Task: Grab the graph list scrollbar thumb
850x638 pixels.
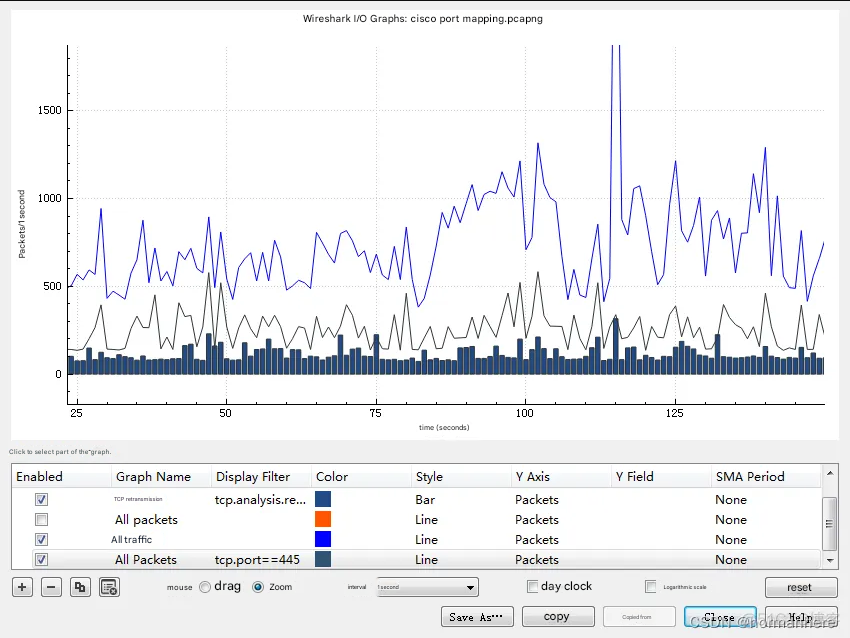Action: (x=829, y=523)
